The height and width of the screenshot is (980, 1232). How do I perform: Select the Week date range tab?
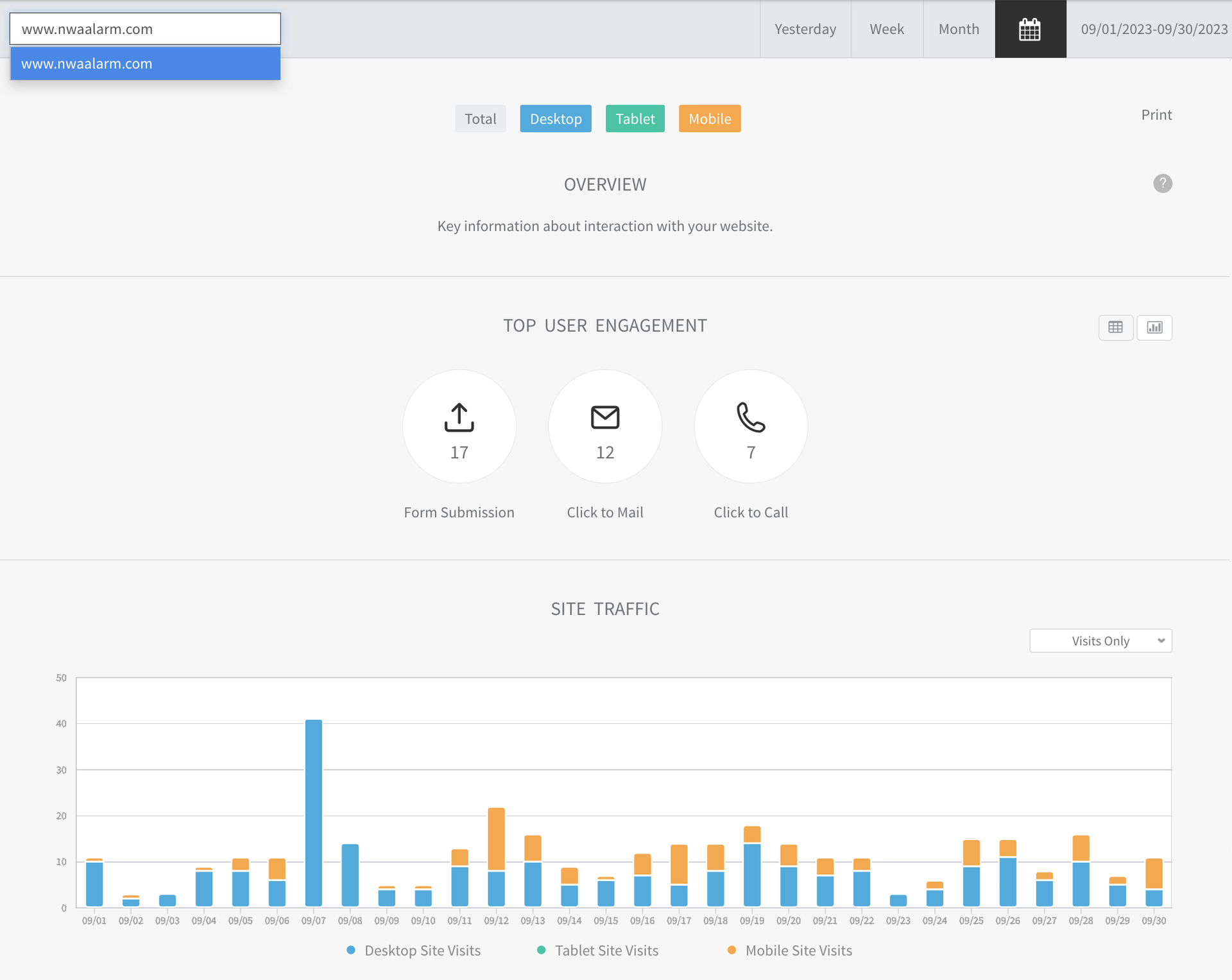[886, 30]
